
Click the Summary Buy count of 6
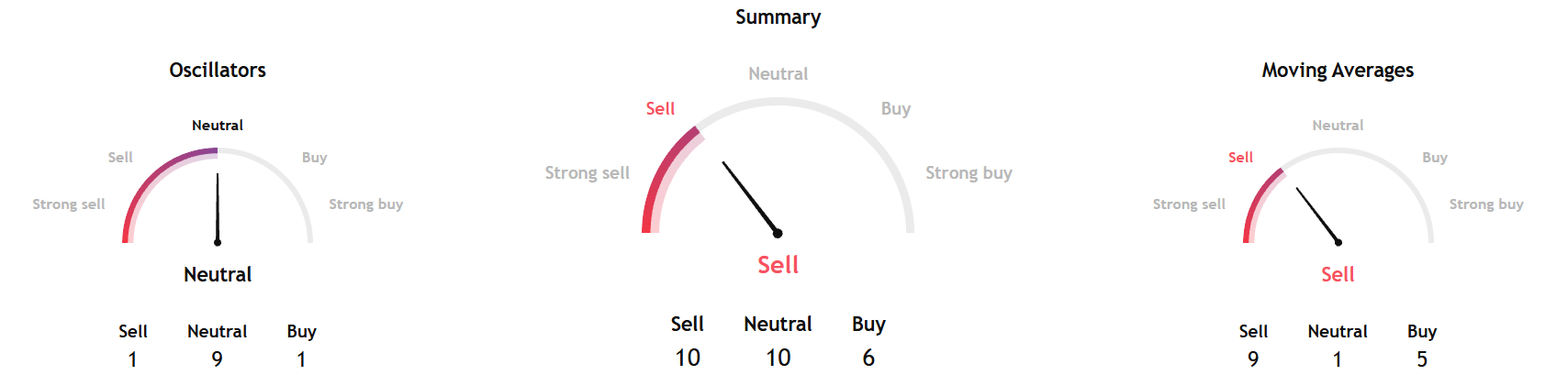[x=868, y=358]
